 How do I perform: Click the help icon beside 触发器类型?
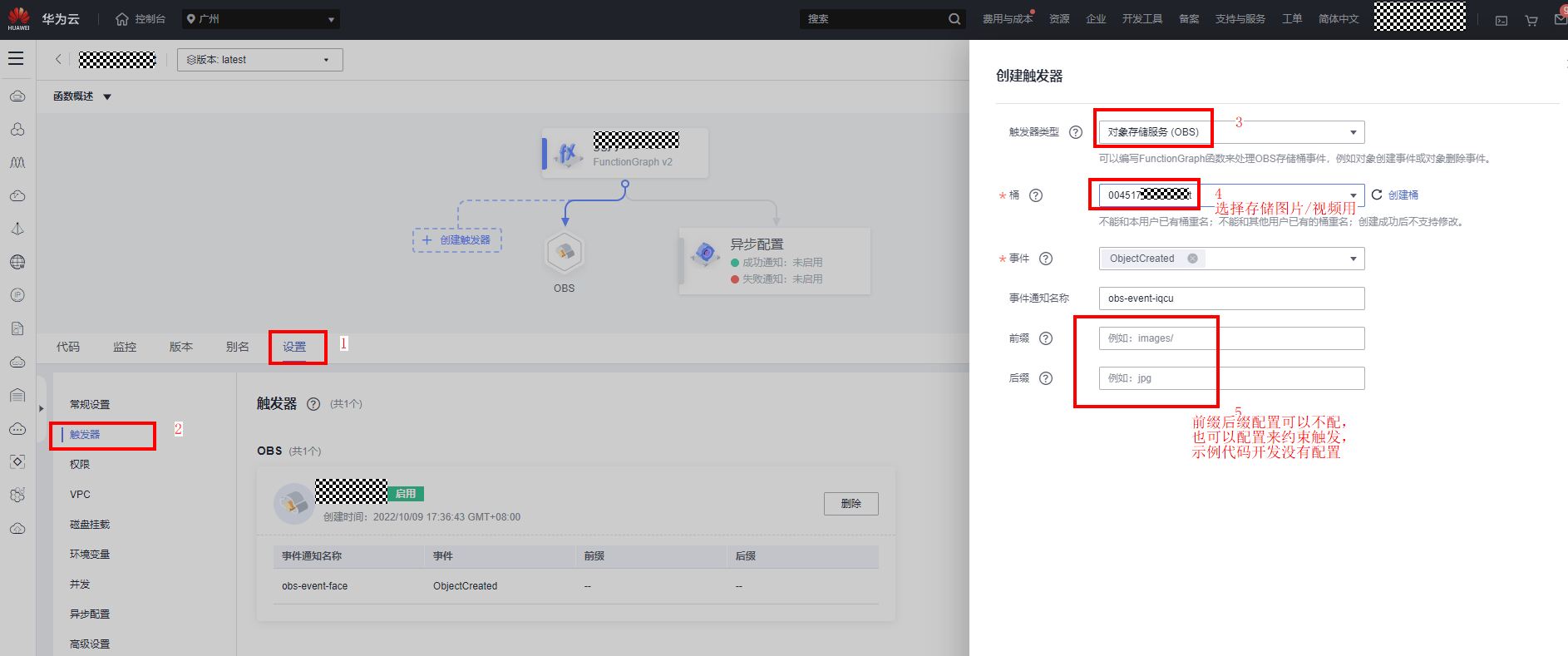point(1076,132)
